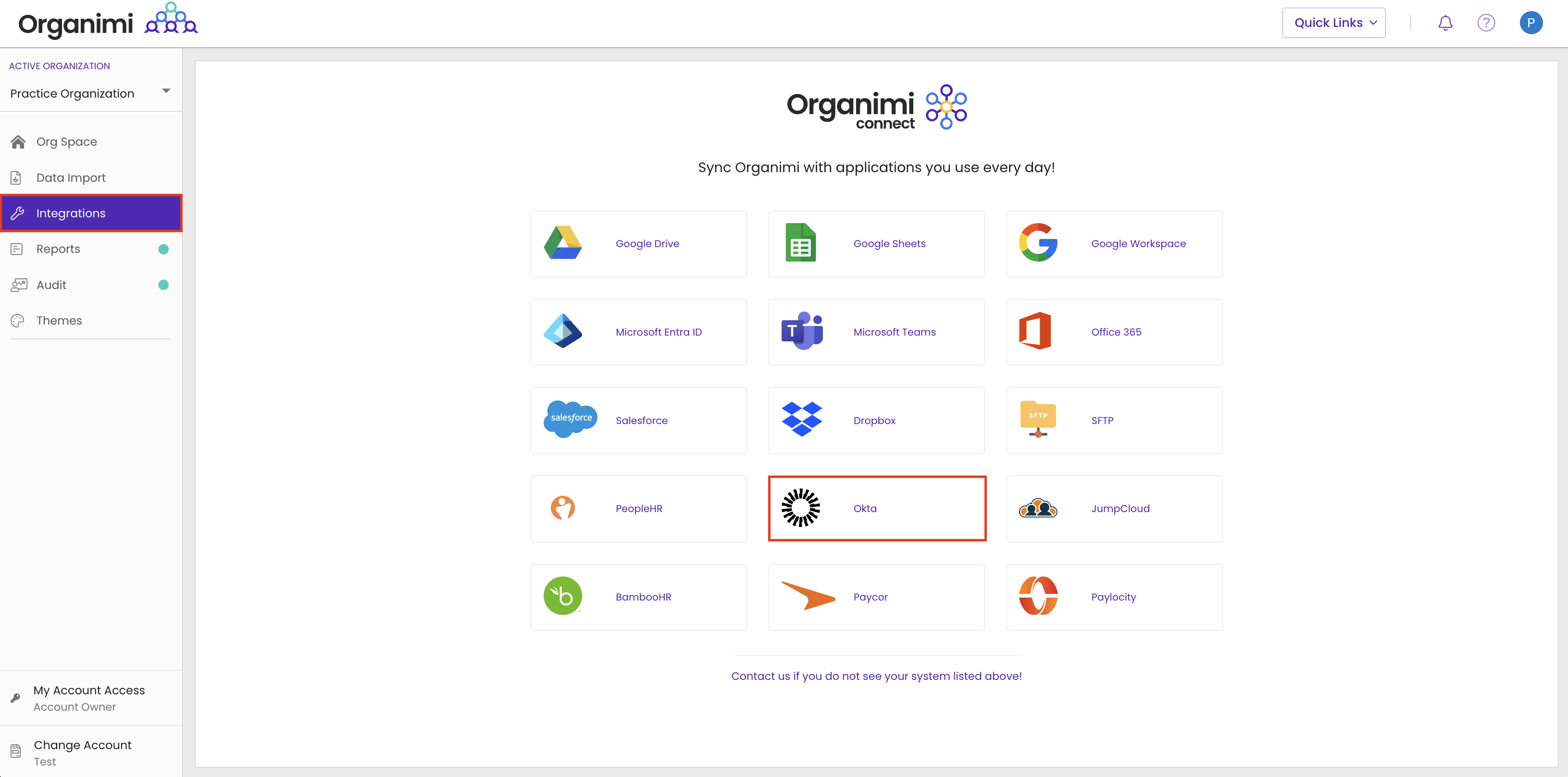This screenshot has width=1568, height=777.
Task: Click the BambooHR green logo
Action: (x=562, y=596)
